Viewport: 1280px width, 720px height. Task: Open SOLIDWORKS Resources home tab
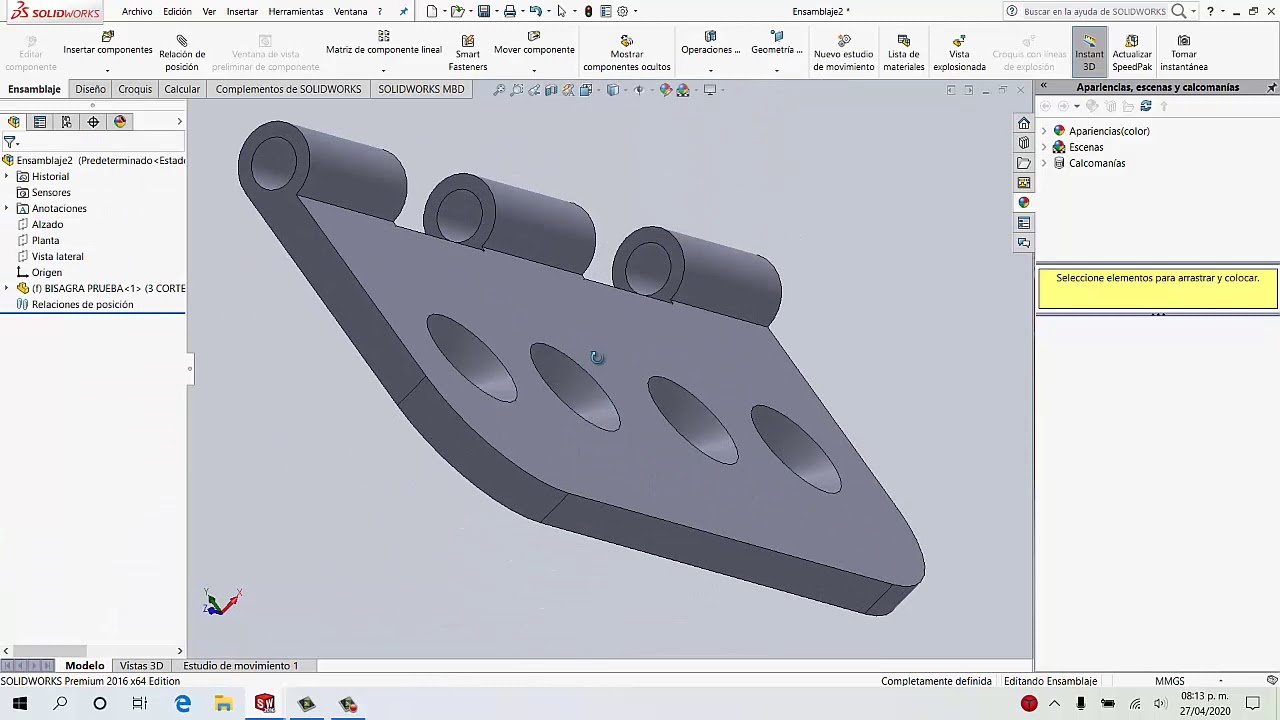[1024, 123]
